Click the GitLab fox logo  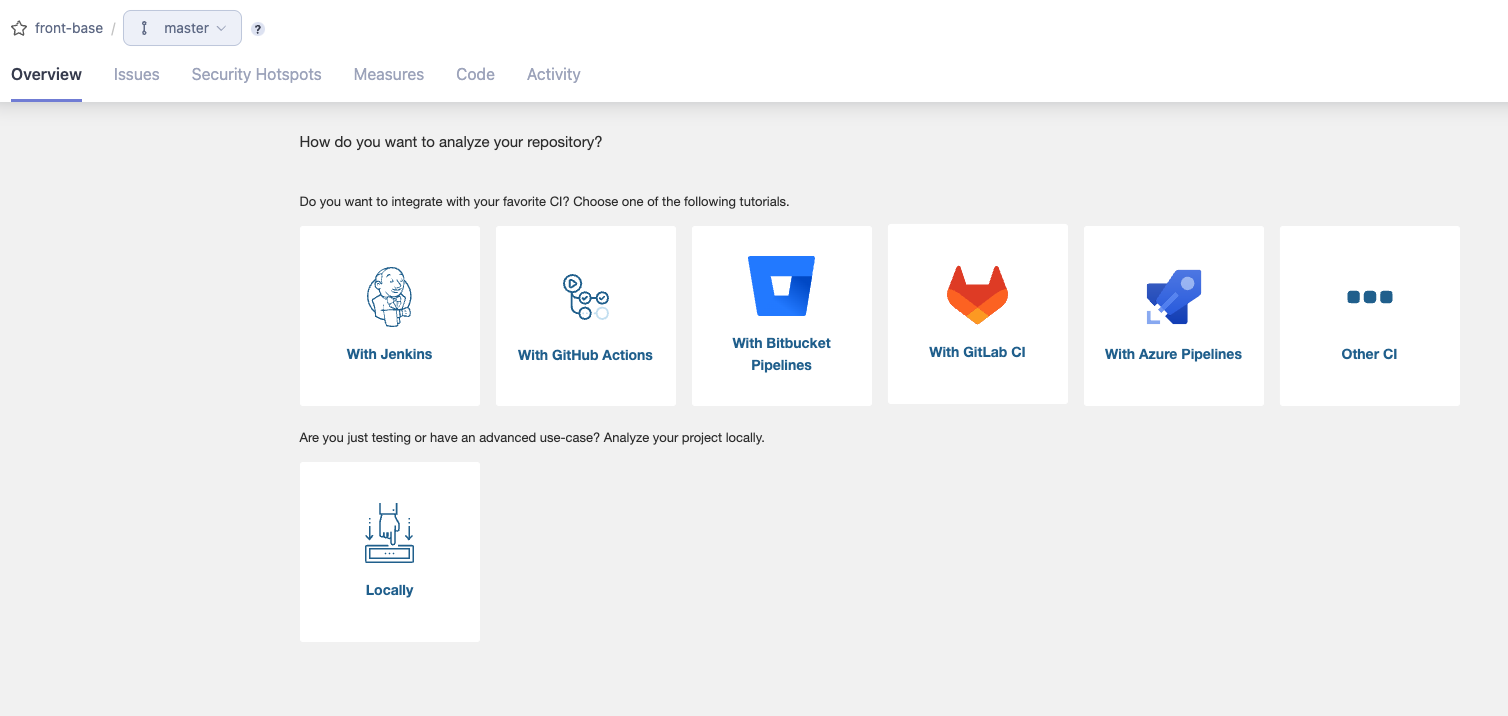tap(977, 294)
